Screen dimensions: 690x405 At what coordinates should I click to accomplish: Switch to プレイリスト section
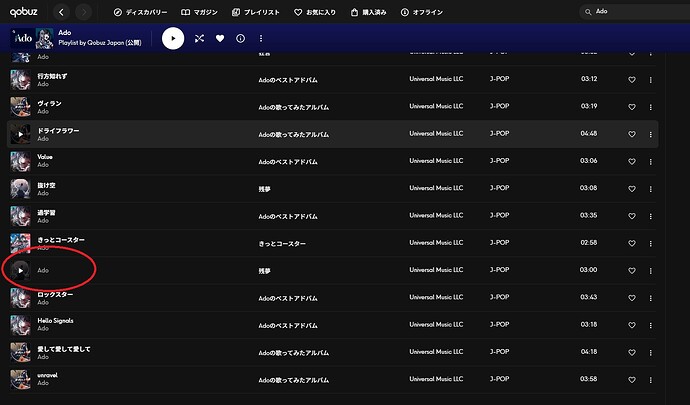tap(256, 12)
